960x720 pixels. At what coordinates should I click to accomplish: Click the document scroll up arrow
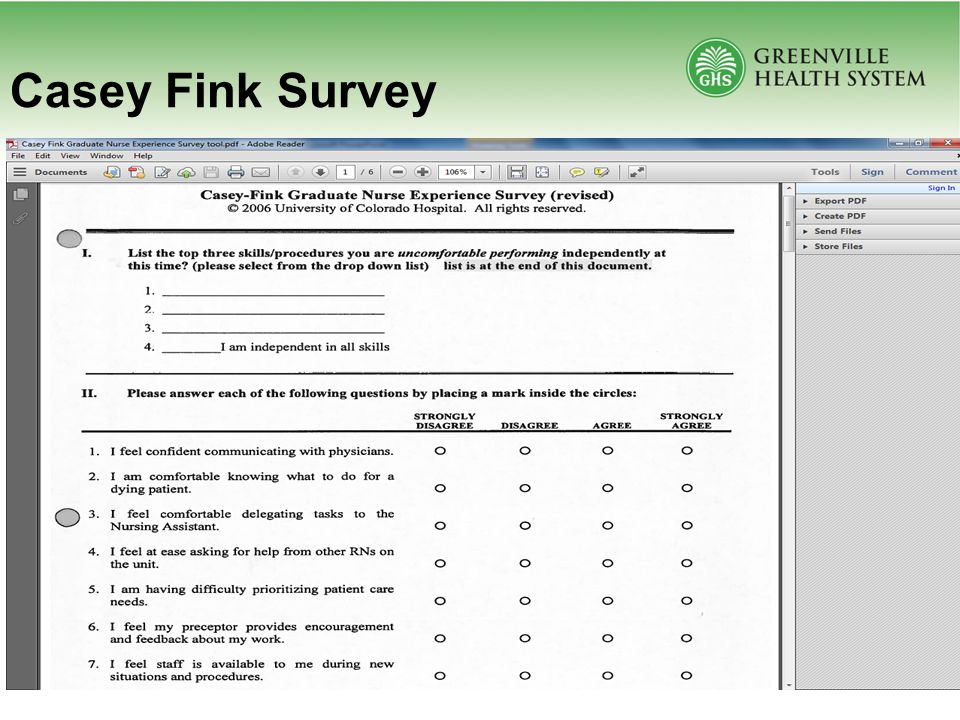click(x=789, y=188)
